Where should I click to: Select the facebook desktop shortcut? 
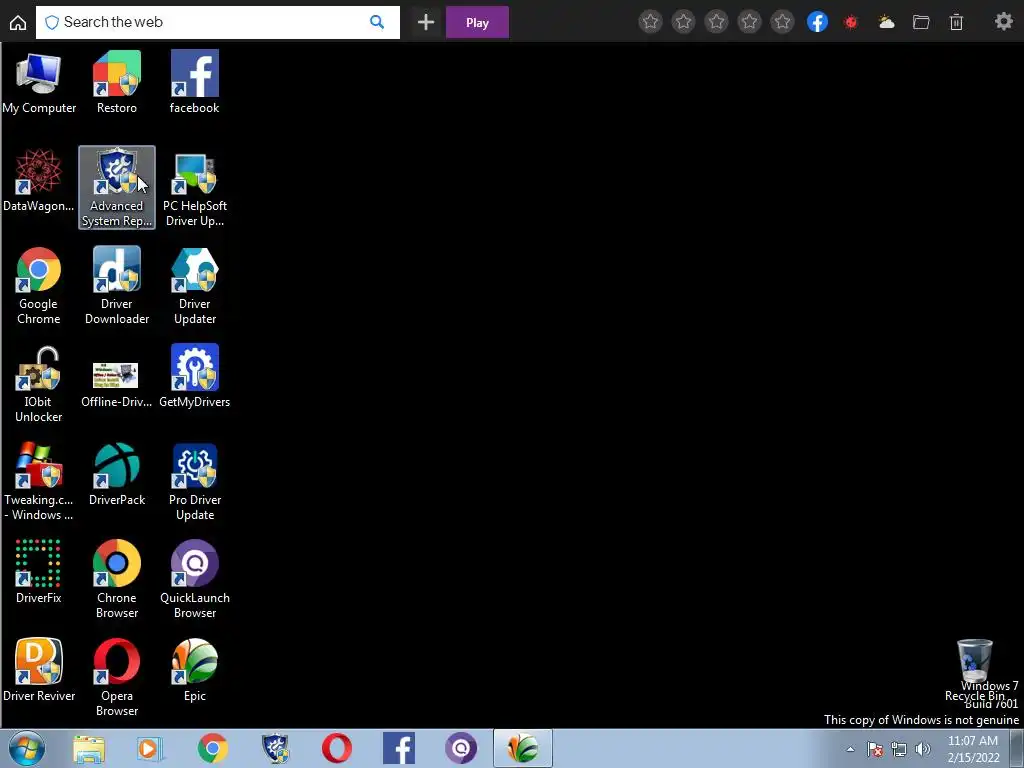(x=195, y=83)
